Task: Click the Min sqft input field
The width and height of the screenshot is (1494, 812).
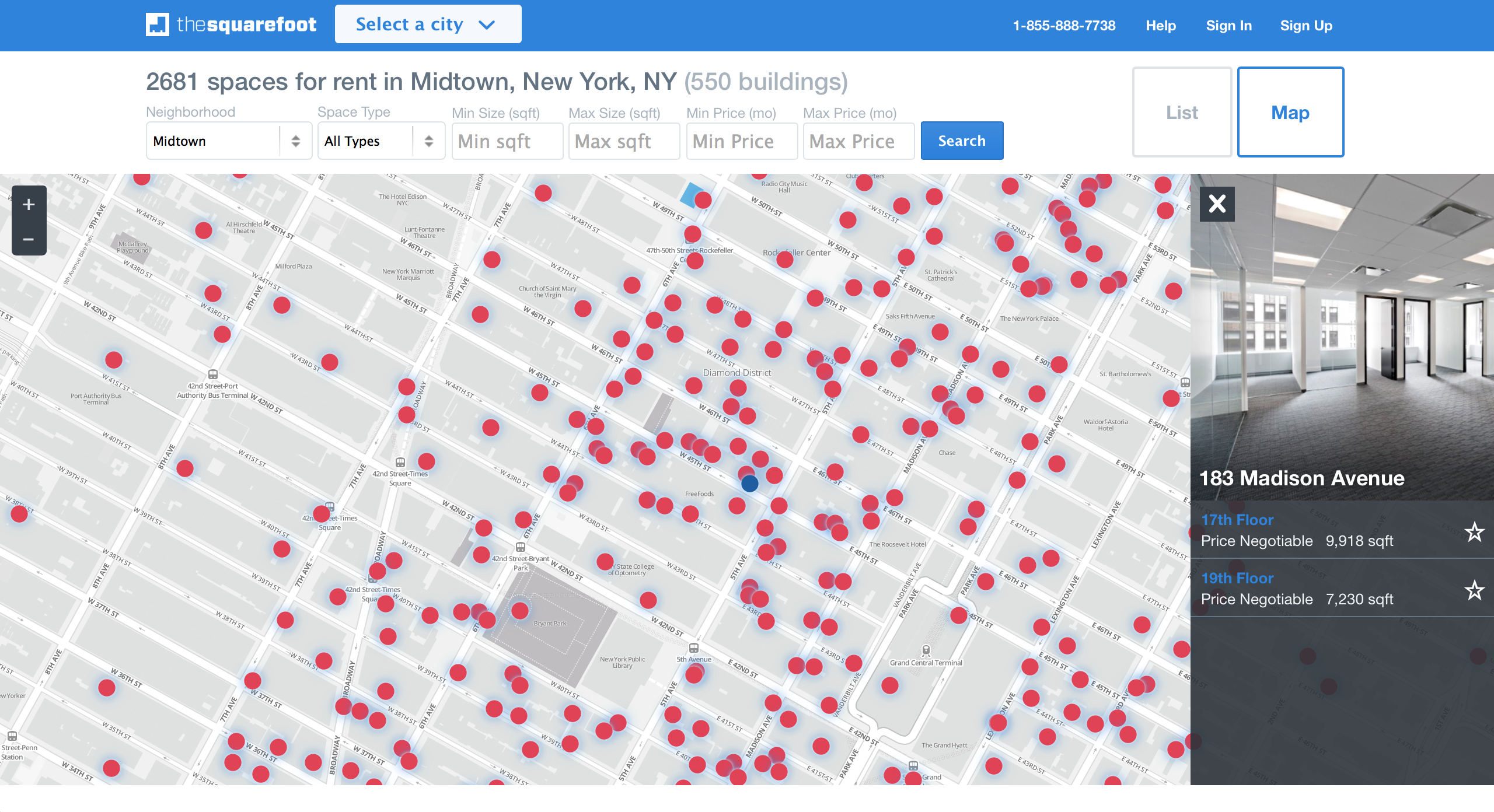Action: 507,141
